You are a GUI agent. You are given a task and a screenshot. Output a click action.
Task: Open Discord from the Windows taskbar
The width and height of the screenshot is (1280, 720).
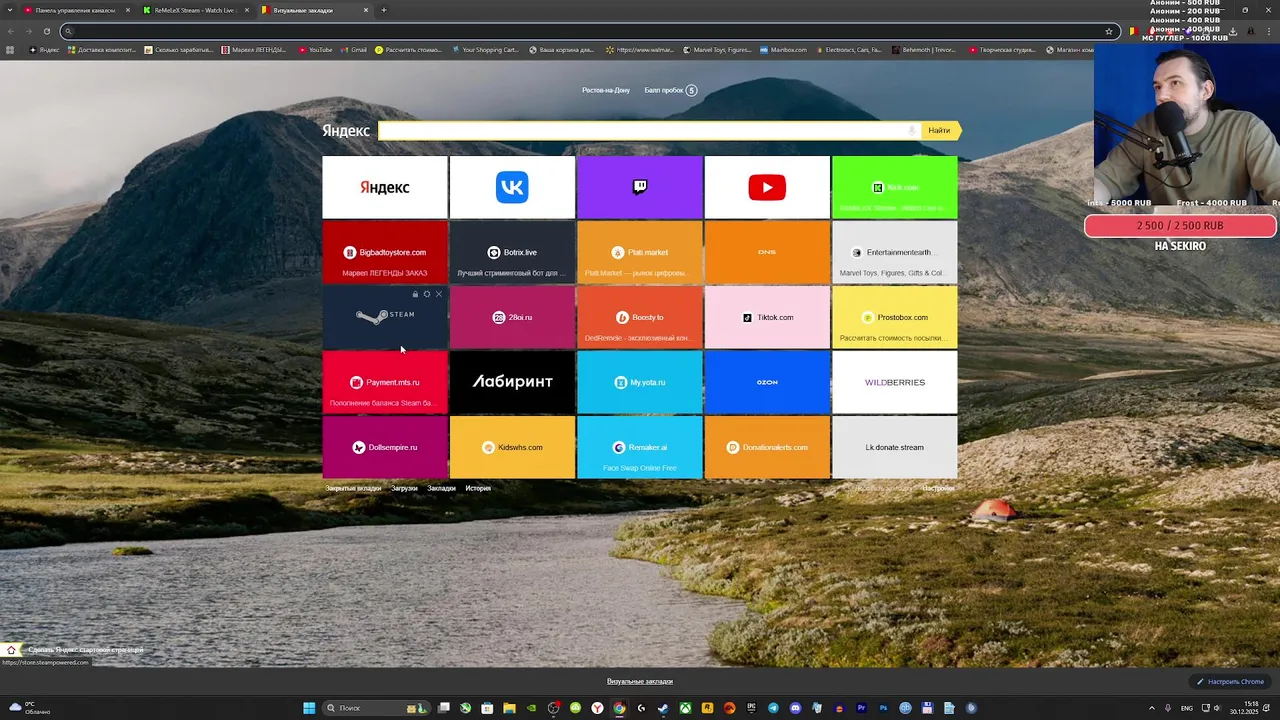coord(795,708)
